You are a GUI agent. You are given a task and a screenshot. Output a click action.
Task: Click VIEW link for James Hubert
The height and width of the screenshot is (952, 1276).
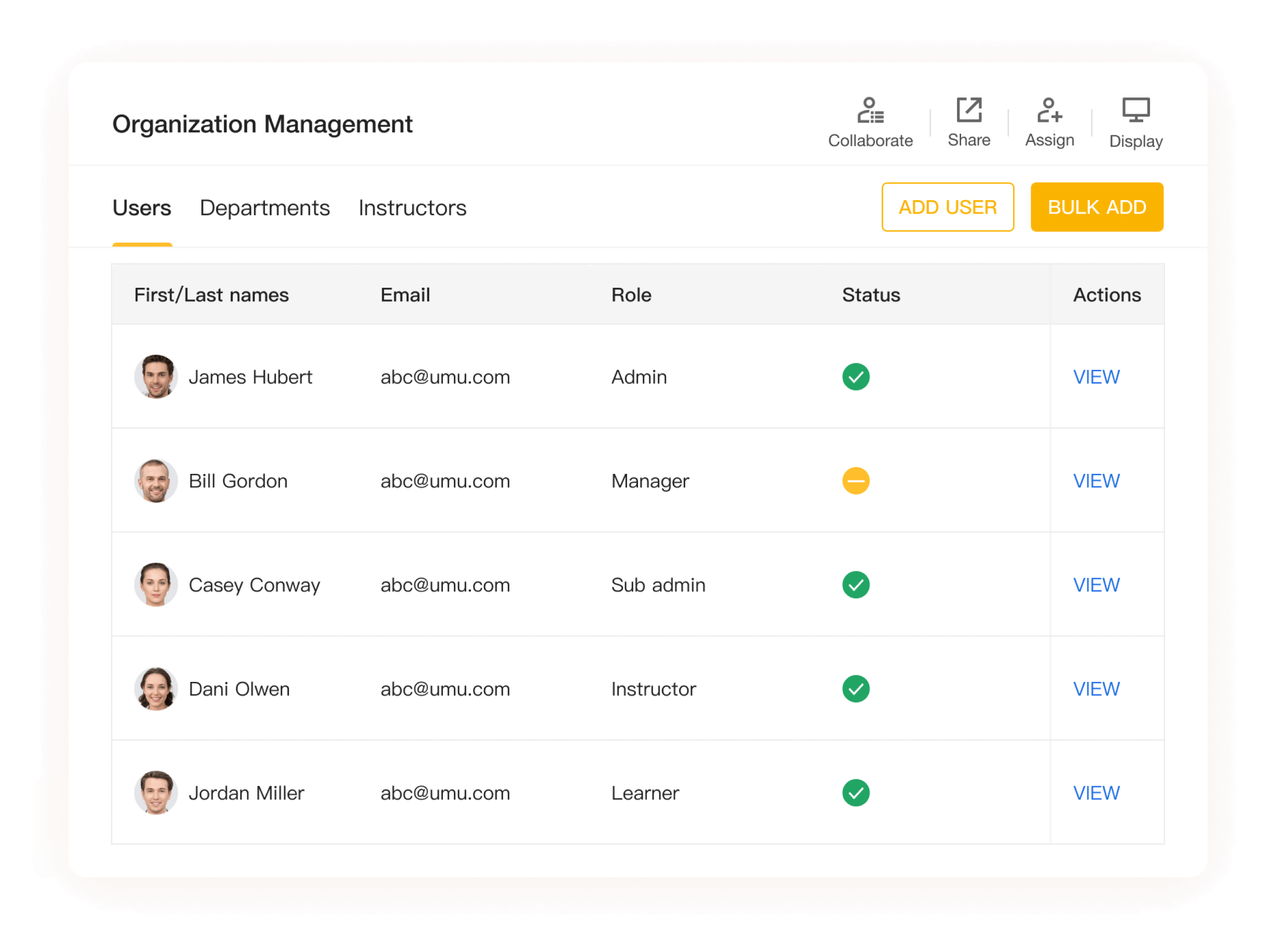coord(1095,377)
